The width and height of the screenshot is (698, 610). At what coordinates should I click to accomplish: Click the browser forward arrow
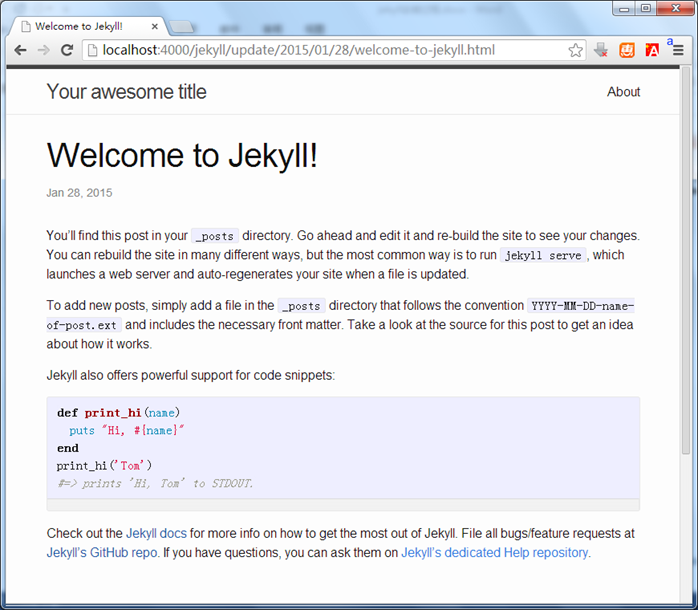(44, 50)
